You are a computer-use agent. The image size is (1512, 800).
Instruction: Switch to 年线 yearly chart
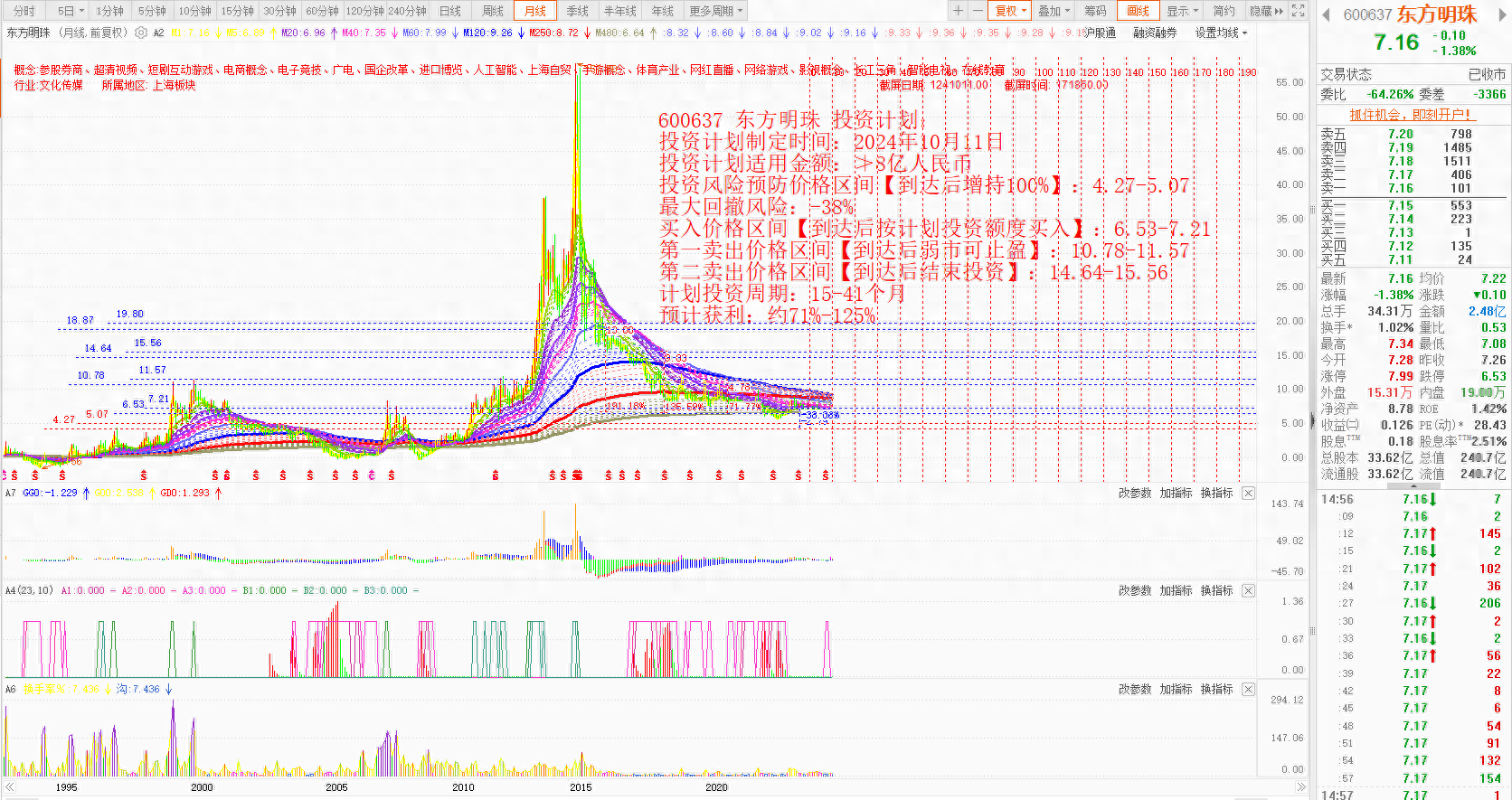(663, 11)
